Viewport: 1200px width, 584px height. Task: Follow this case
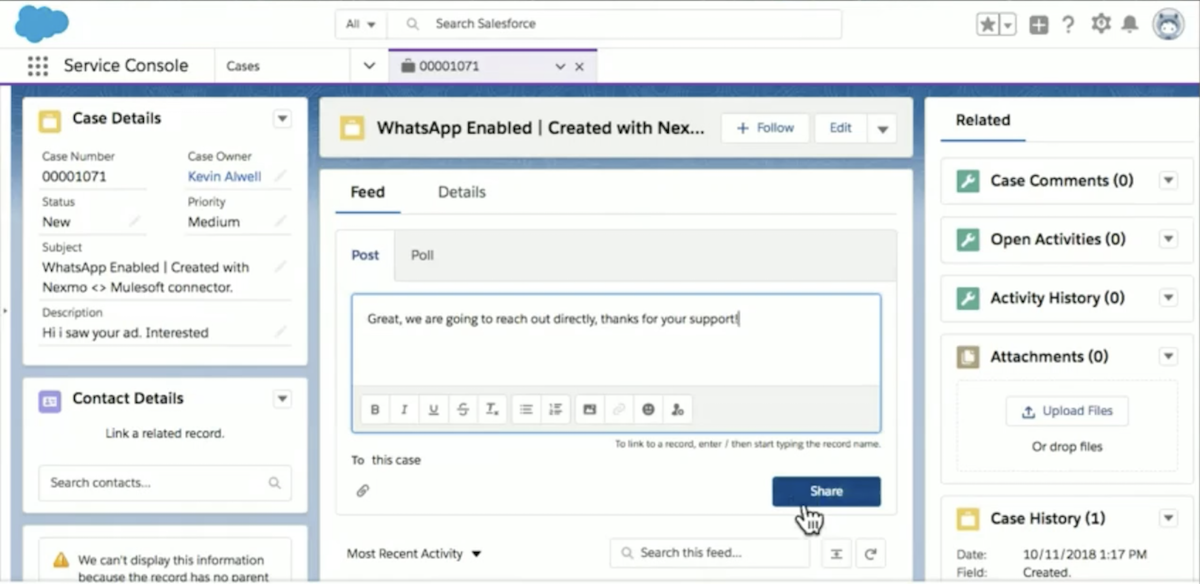(765, 128)
